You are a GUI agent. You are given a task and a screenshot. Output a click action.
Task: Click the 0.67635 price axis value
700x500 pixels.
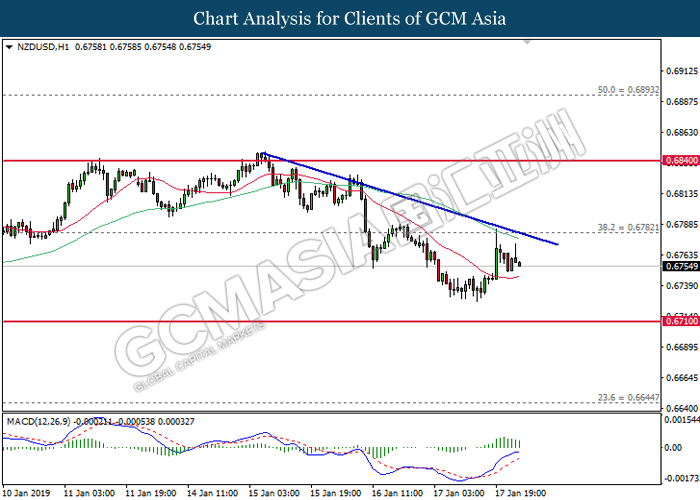[682, 255]
